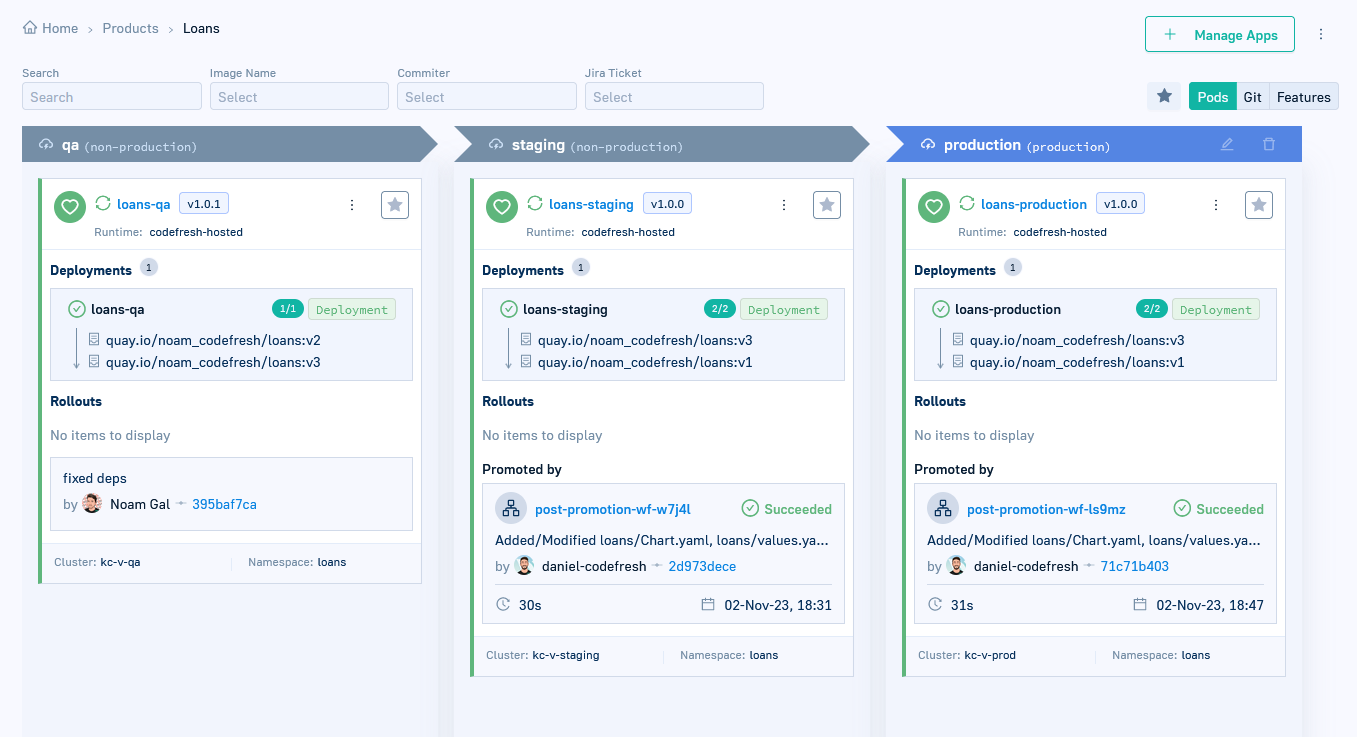Screen dimensions: 1357x737
Task: Click into the Search input field
Action: [112, 97]
